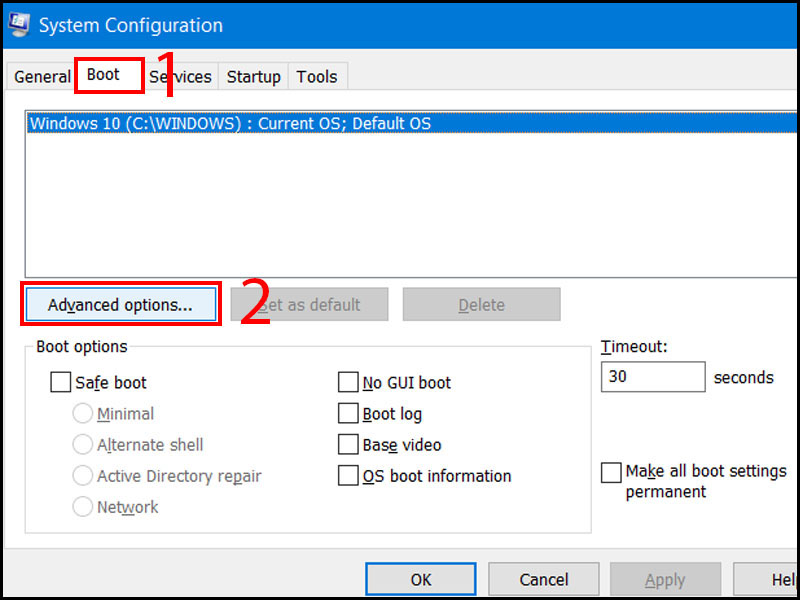Select the Tools tab

point(317,77)
